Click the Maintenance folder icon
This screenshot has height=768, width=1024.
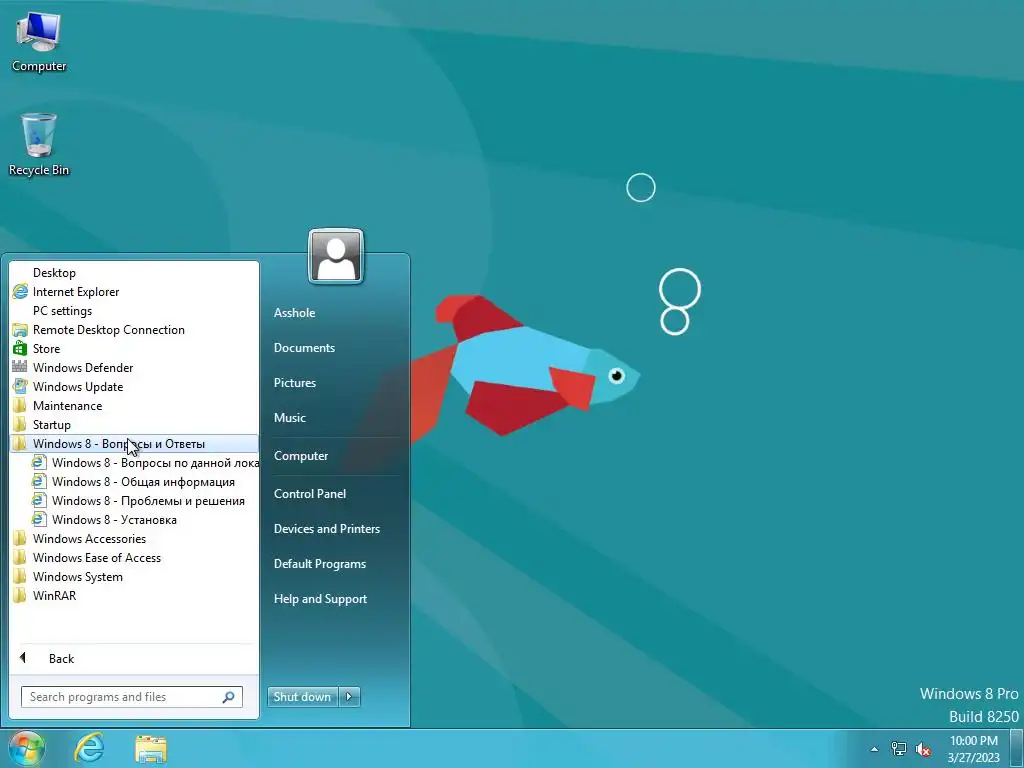coord(20,406)
